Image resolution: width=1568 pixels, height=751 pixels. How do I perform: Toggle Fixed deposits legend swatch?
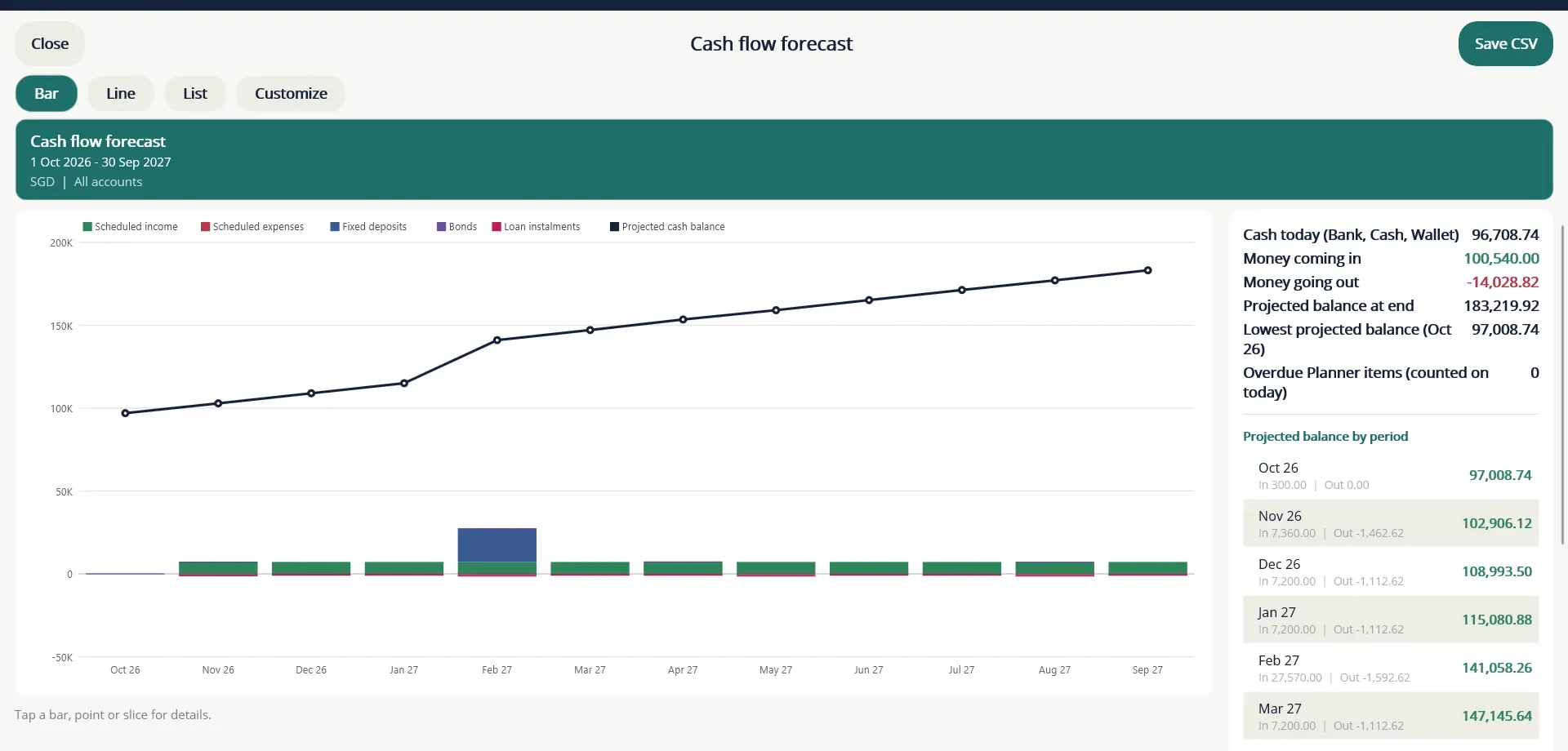point(335,227)
